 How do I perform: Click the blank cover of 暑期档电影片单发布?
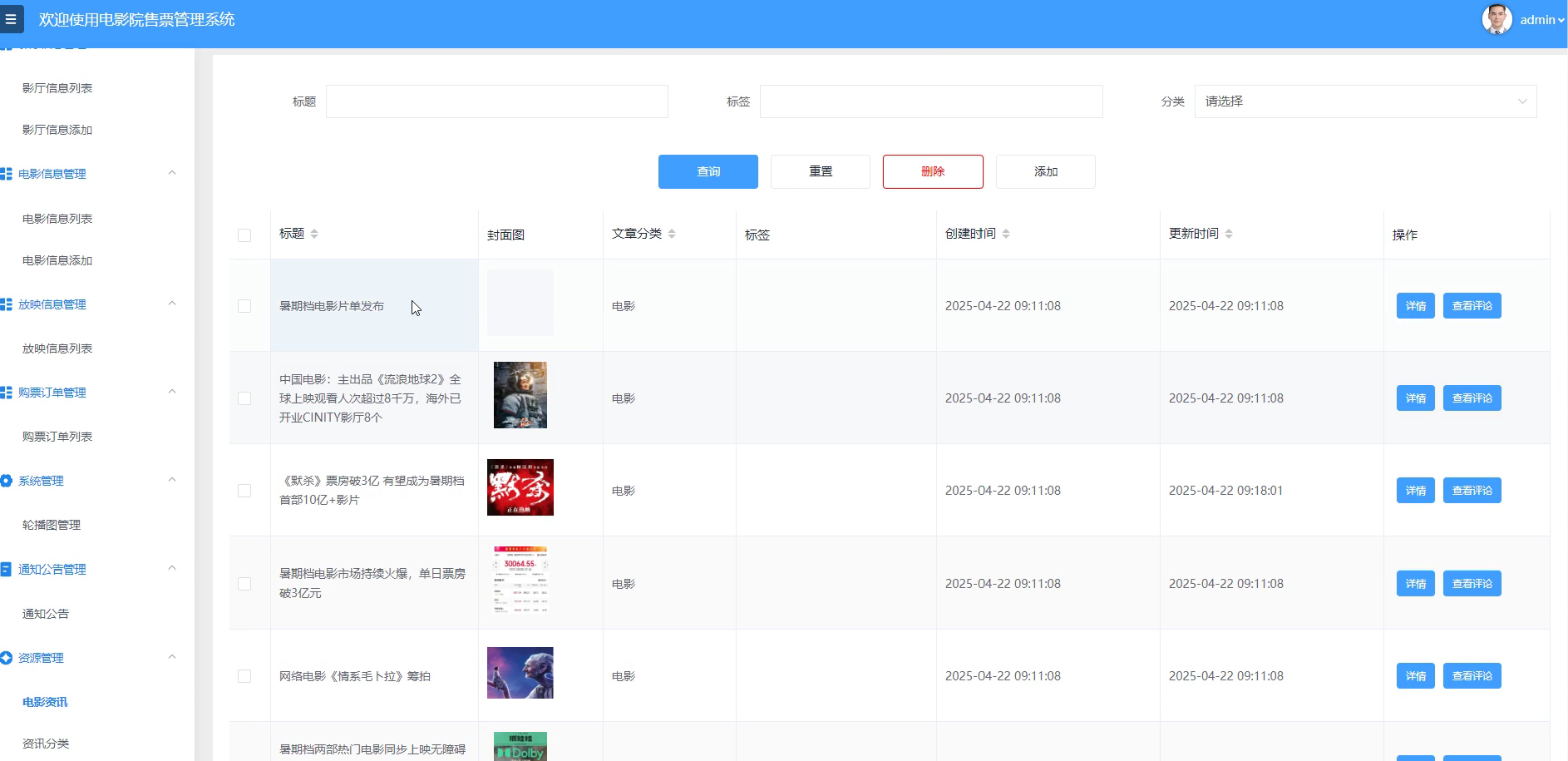pos(520,303)
